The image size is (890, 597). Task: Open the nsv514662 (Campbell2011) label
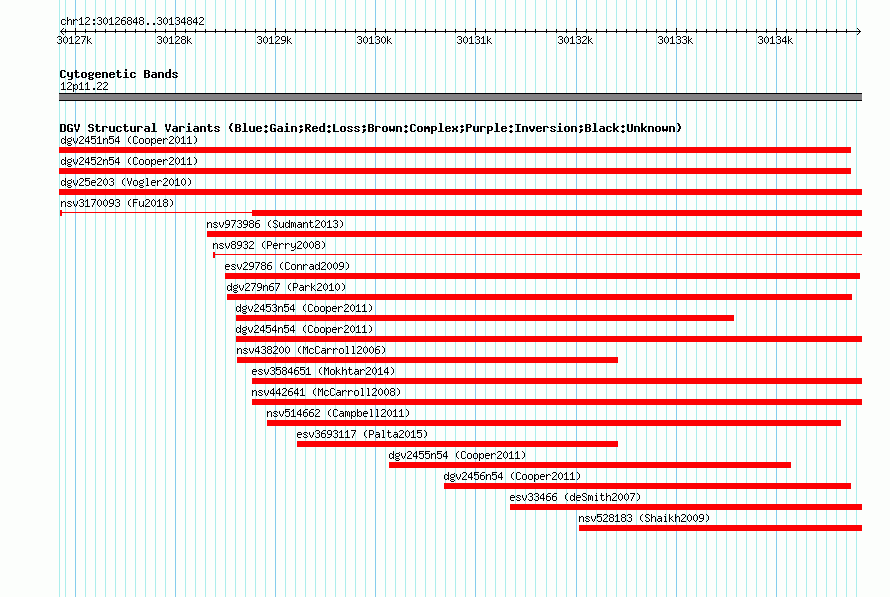[338, 413]
